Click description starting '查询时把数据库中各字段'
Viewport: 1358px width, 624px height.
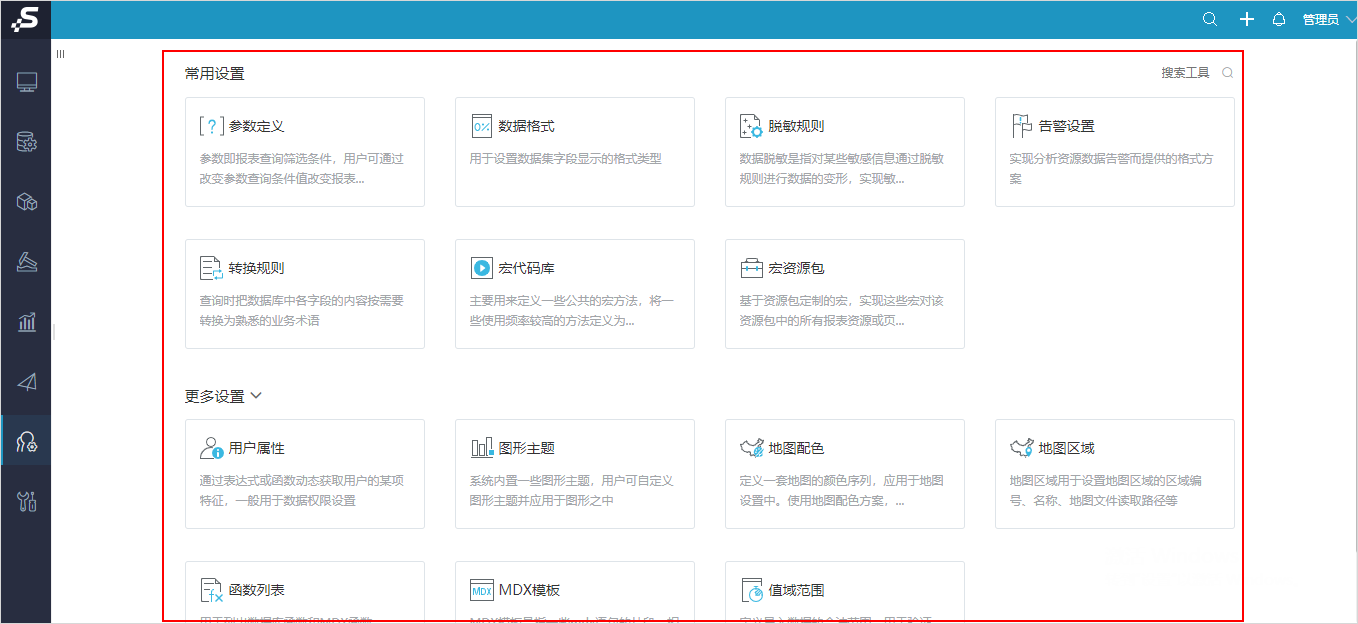pyautogui.click(x=302, y=311)
